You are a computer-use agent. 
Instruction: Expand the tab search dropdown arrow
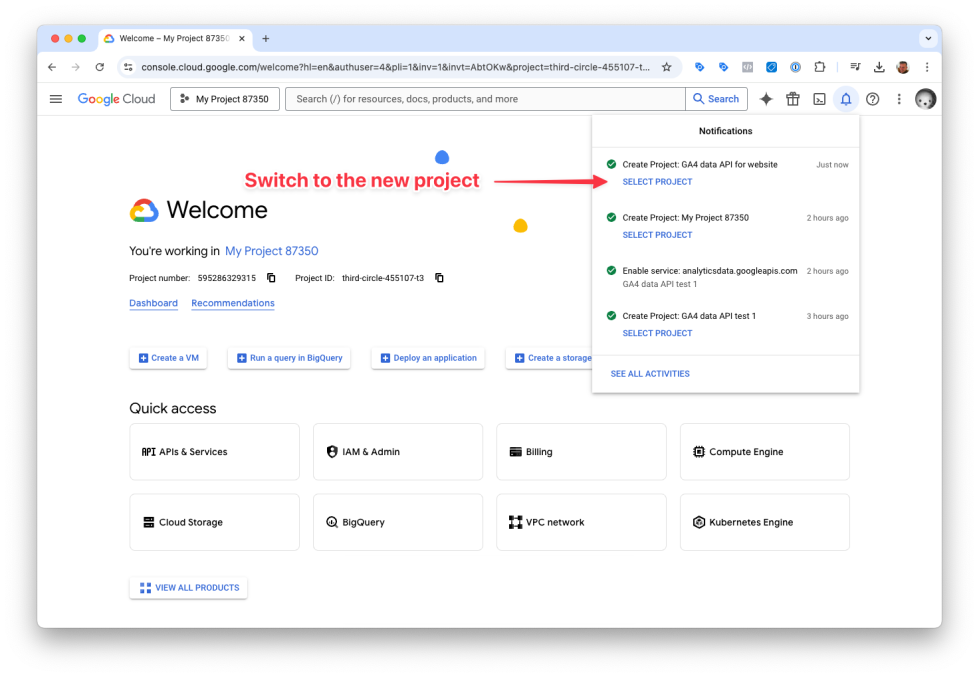coord(928,39)
